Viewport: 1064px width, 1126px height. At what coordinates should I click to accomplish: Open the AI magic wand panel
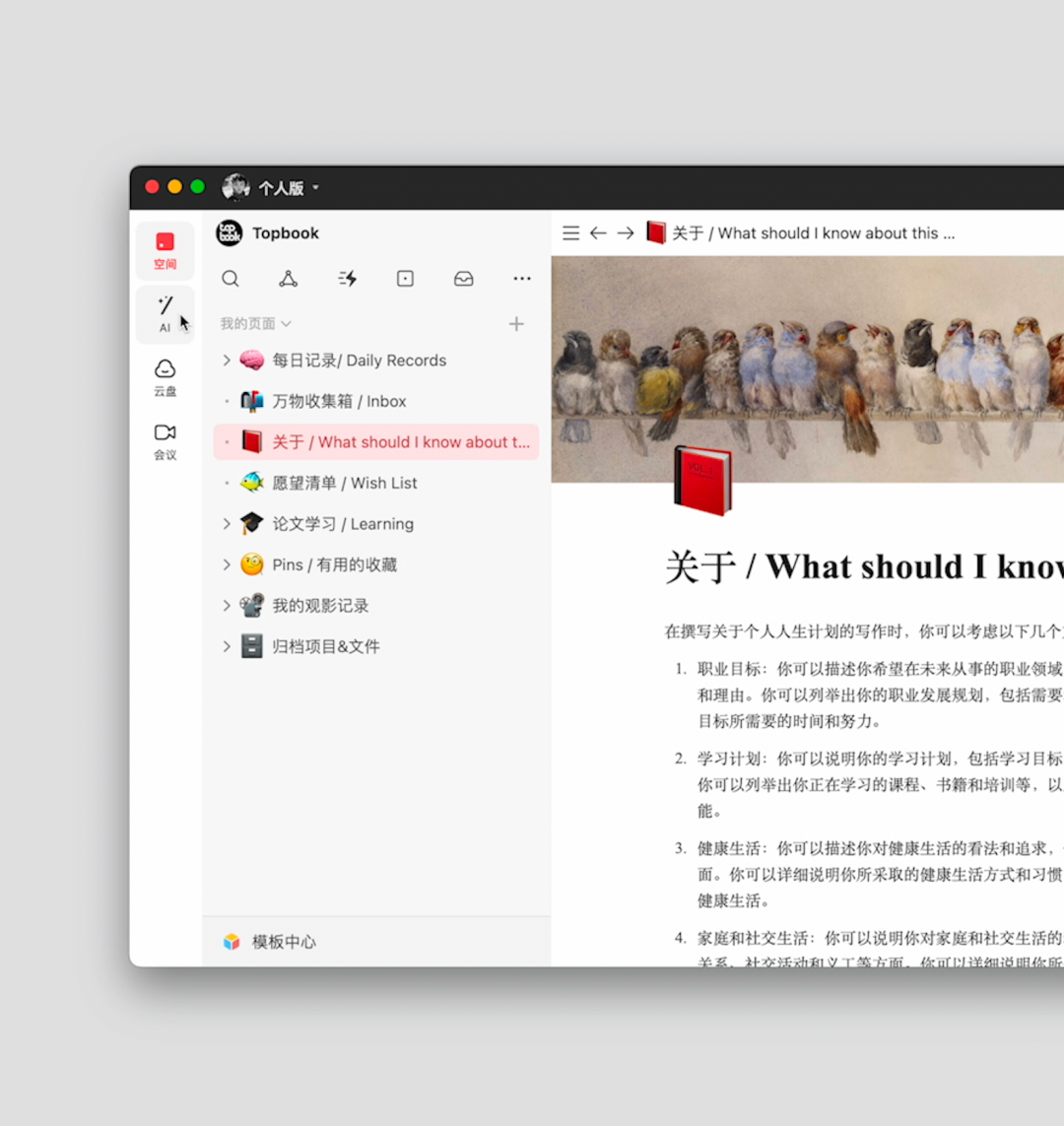tap(166, 314)
